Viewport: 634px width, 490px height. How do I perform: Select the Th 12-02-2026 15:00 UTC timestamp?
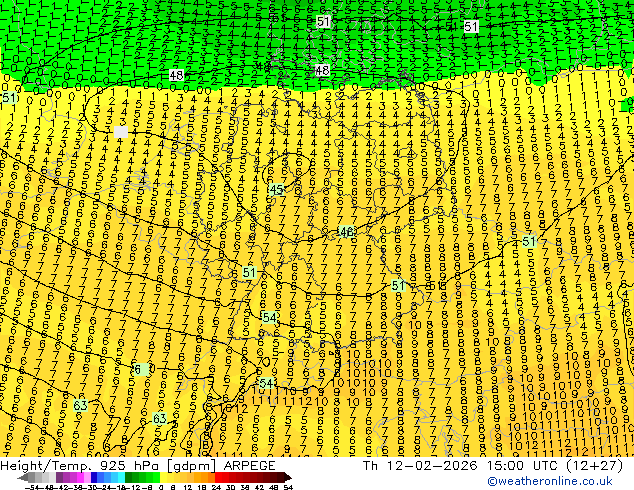pyautogui.click(x=493, y=466)
